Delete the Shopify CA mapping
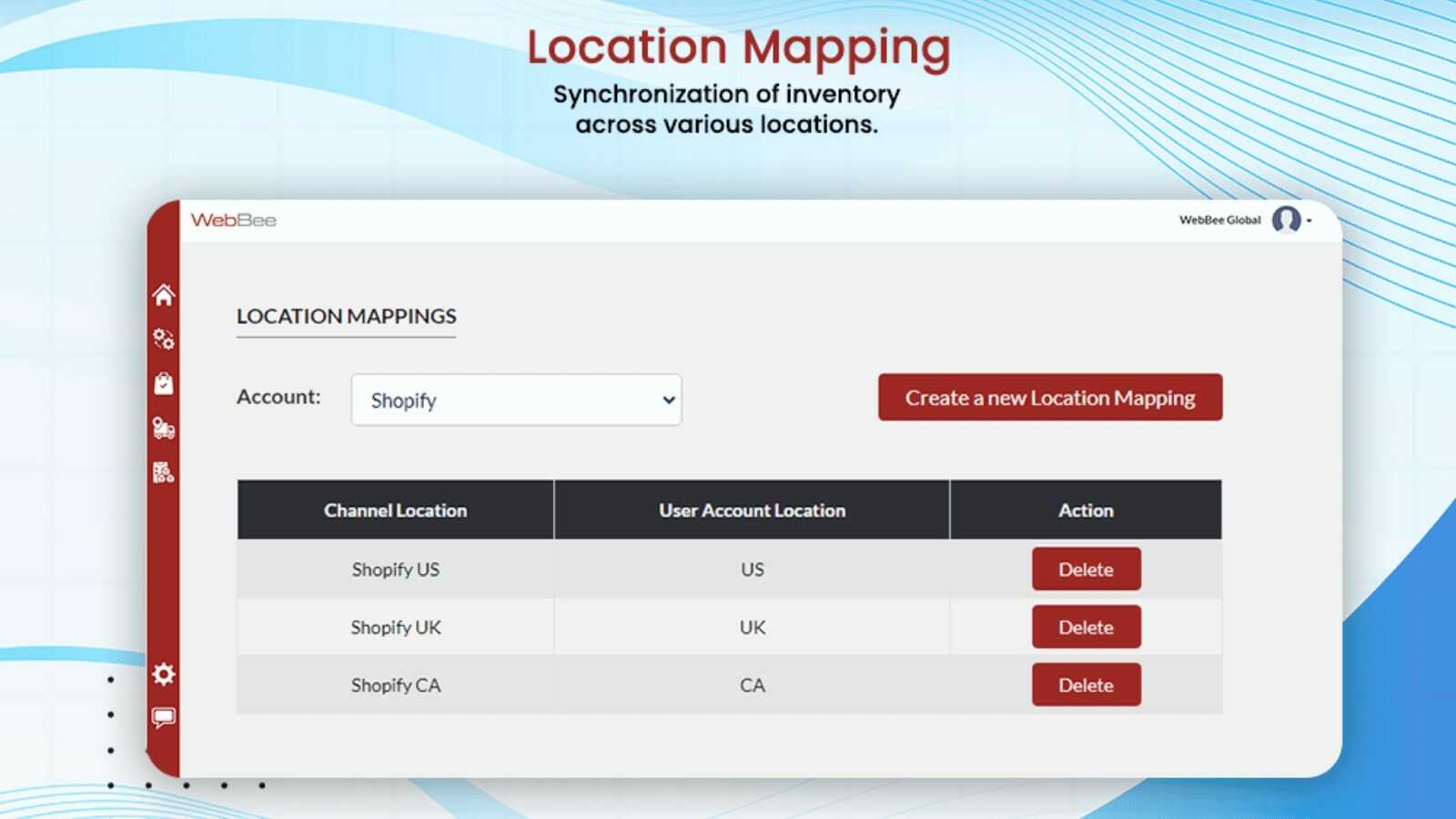Screen dimensions: 1456x819 tap(1086, 684)
